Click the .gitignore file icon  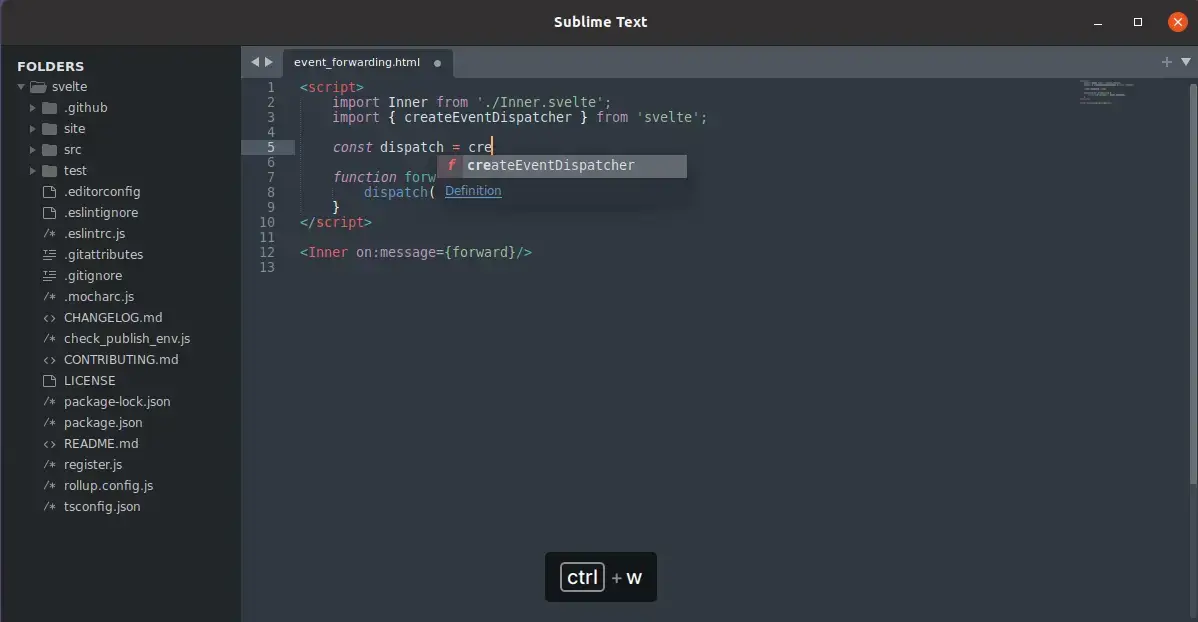[50, 276]
